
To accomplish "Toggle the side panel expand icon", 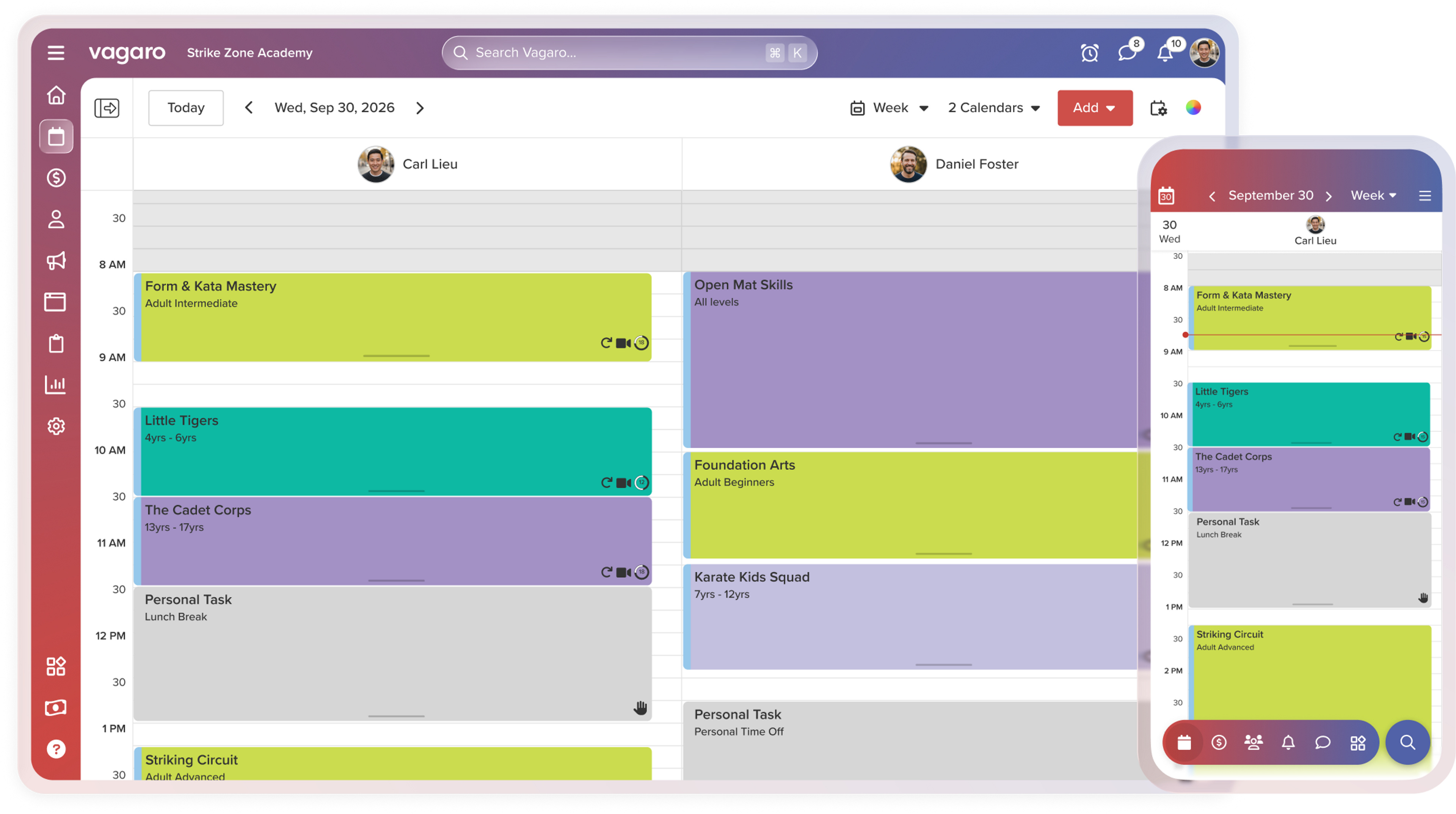I will point(107,107).
